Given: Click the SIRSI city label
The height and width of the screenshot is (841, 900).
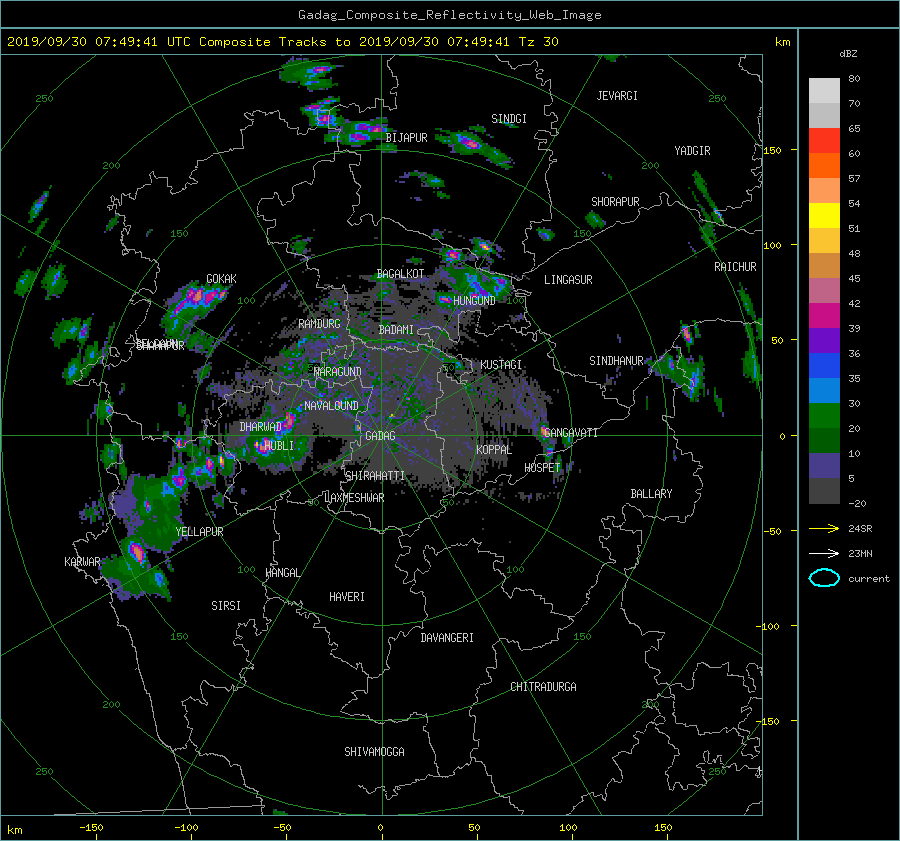Looking at the screenshot, I should click(226, 606).
